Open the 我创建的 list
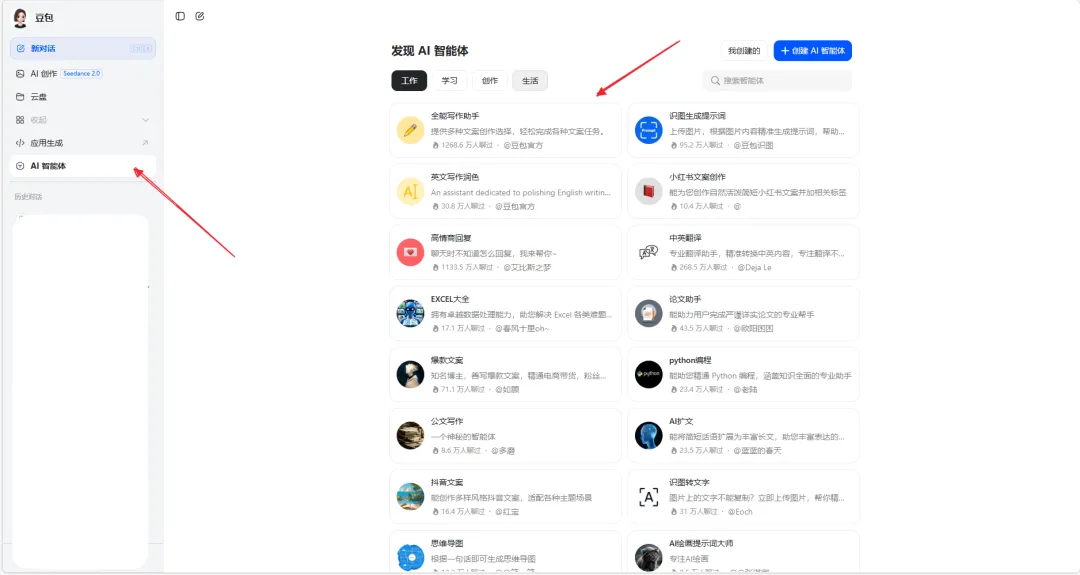Screen dimensions: 1080x575 [744, 50]
